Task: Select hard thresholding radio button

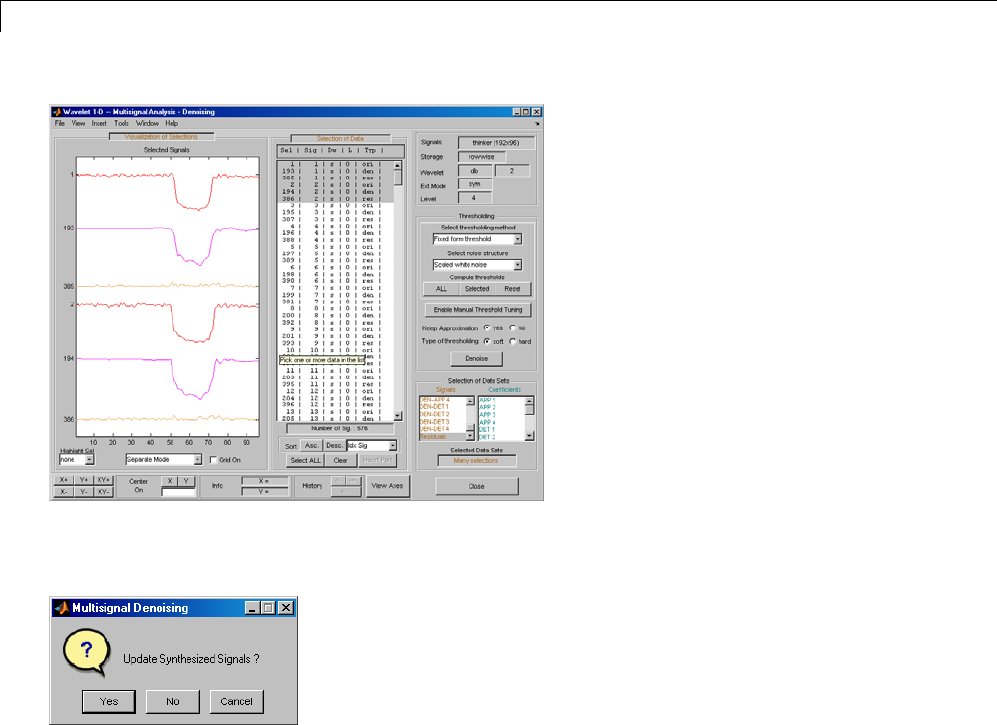Action: click(x=513, y=341)
